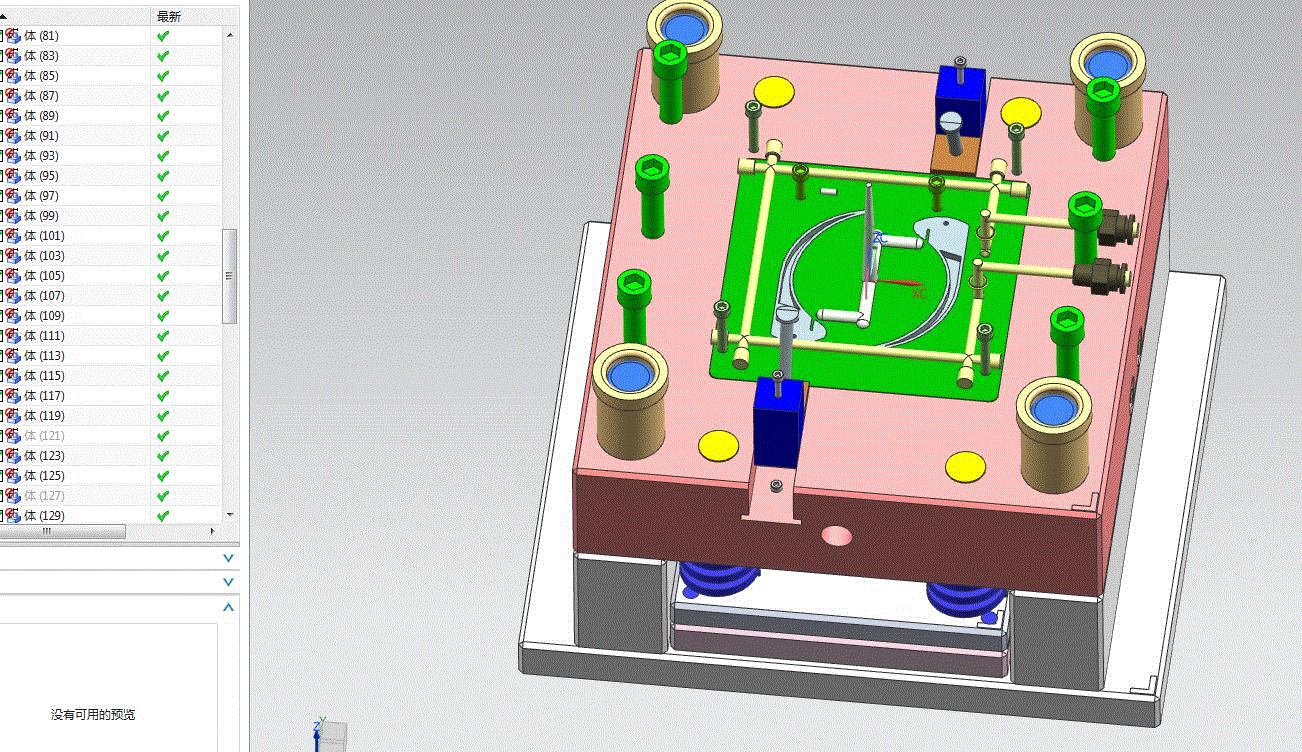Expand the lower of two downward-chevron sections
This screenshot has width=1302, height=752.
229,582
